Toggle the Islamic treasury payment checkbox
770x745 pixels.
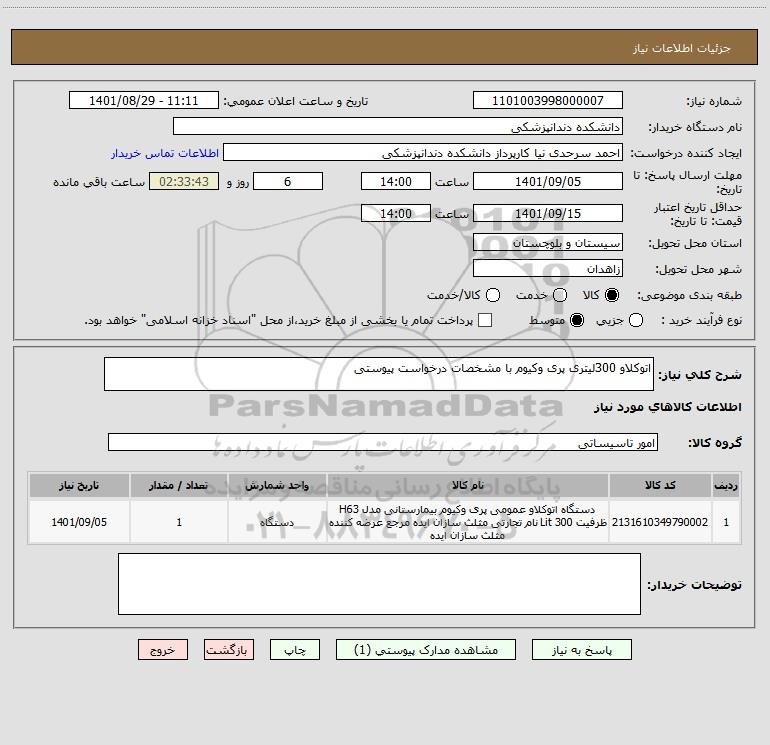tap(485, 320)
